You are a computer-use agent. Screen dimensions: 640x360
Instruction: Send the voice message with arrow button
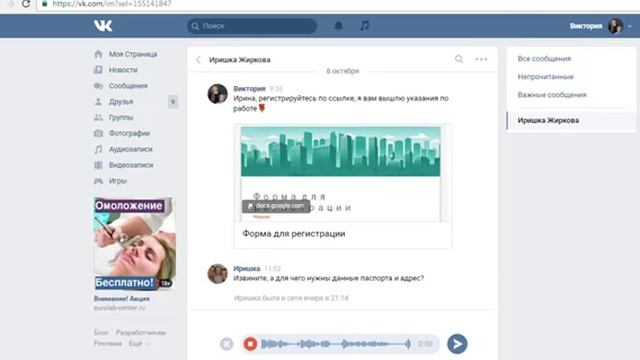[457, 344]
